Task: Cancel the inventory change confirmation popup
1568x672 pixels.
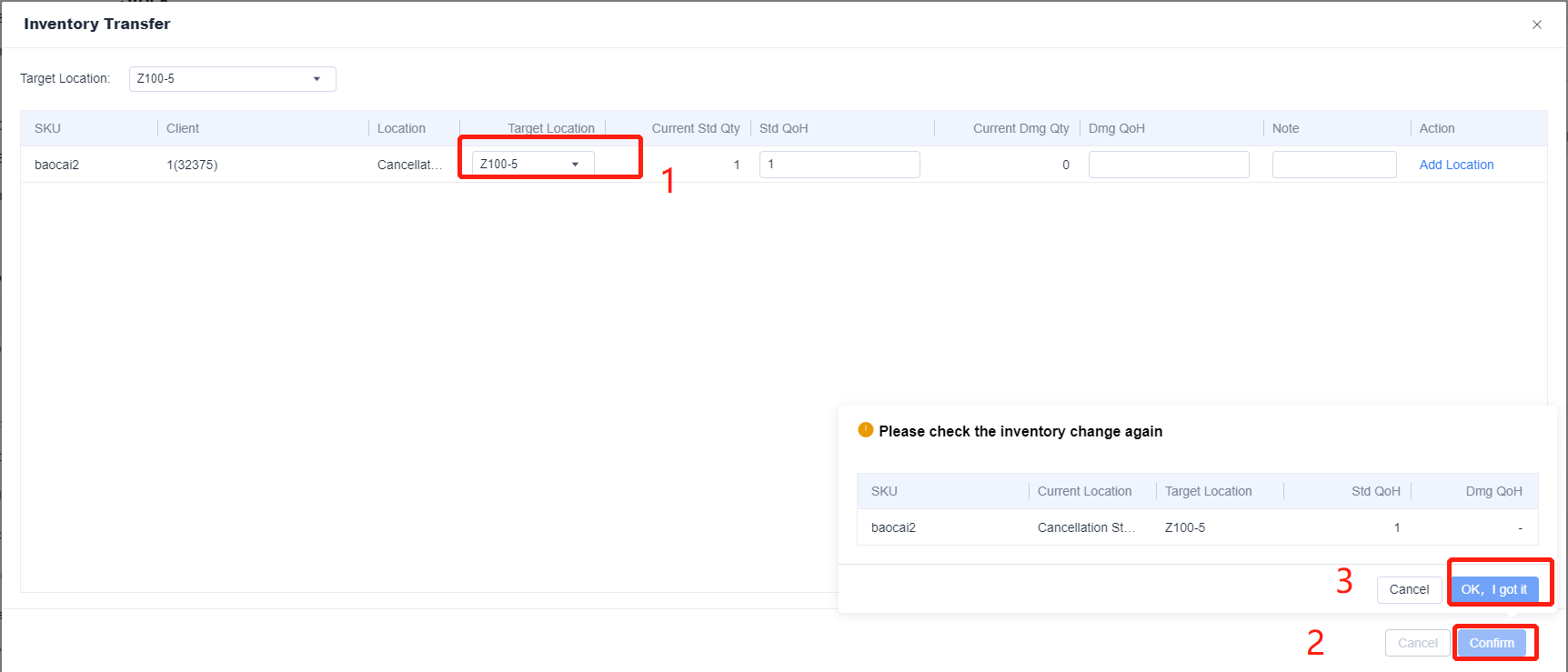Action: [x=1409, y=589]
